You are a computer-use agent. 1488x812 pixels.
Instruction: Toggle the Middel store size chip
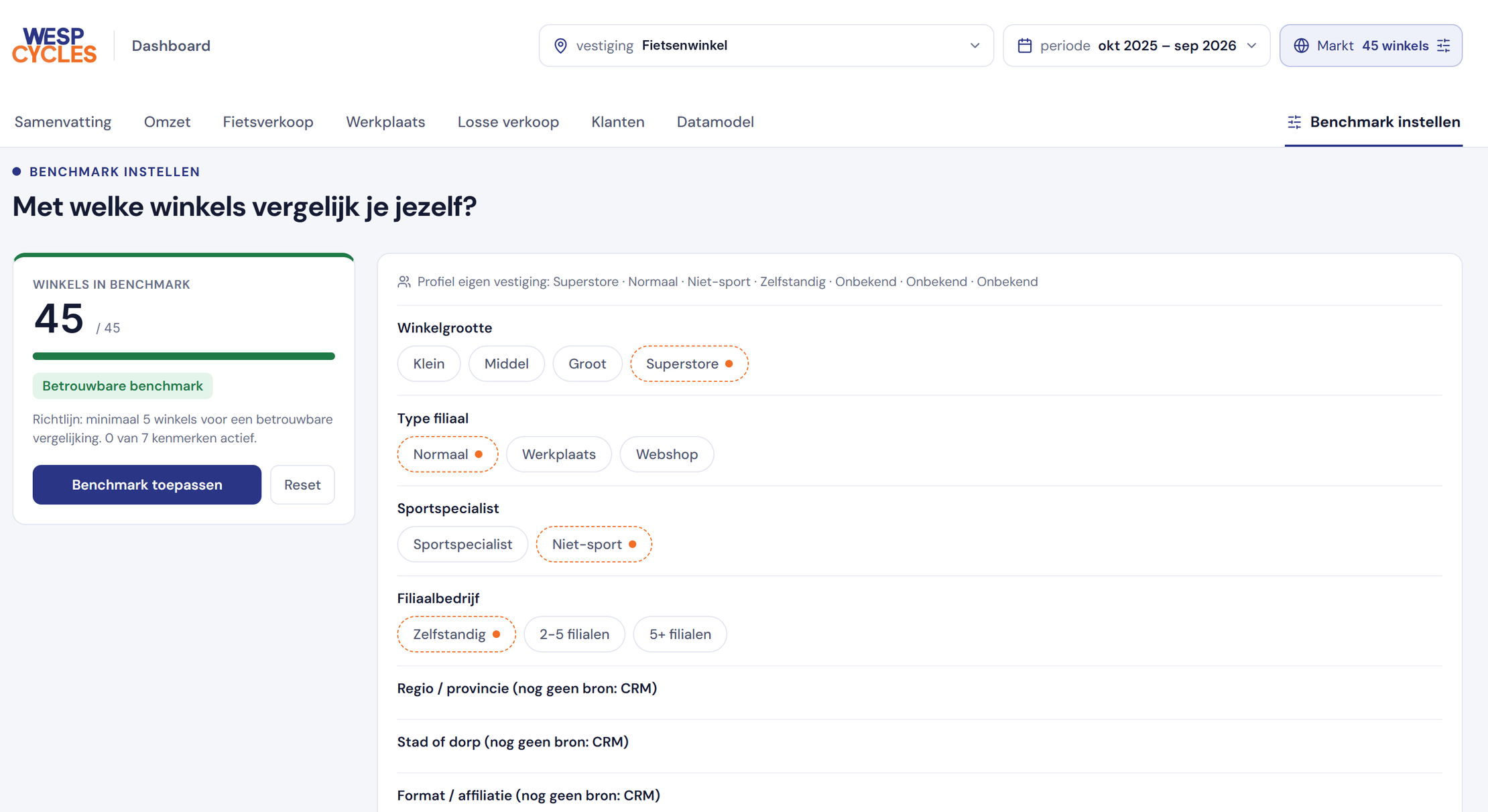[x=506, y=364]
